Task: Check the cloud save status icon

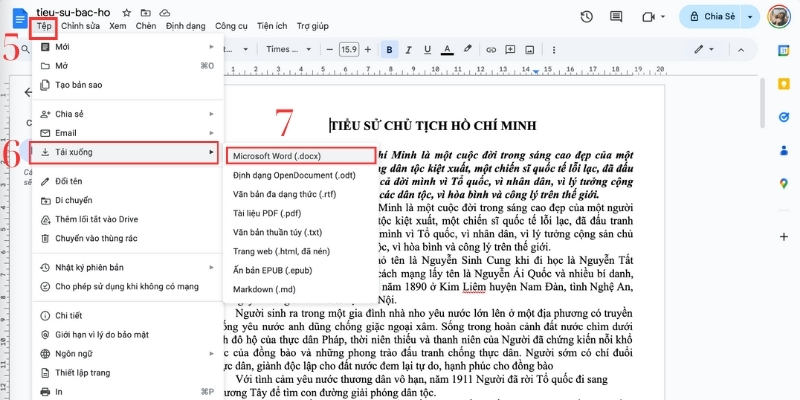Action: [164, 12]
